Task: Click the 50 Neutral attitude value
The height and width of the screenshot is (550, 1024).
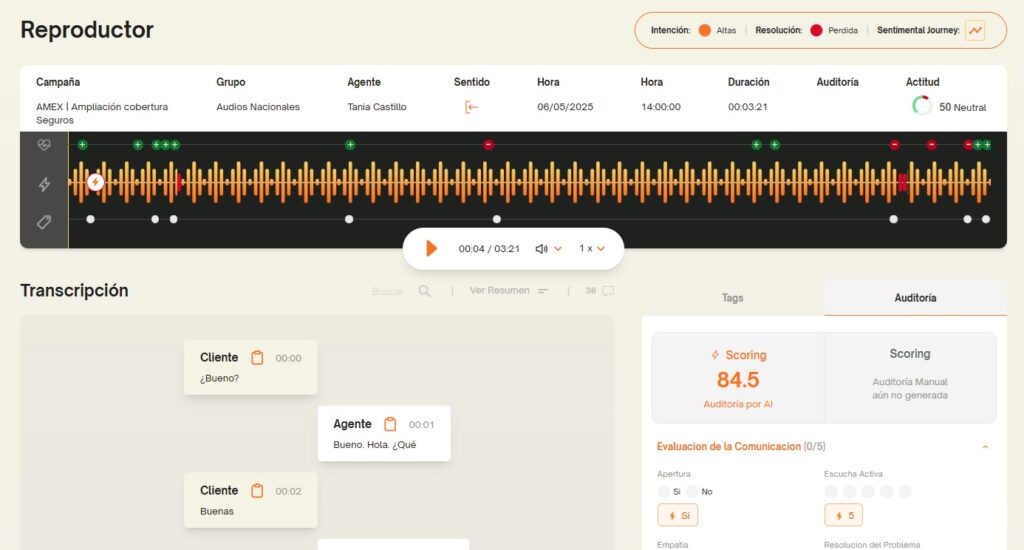Action: (963, 107)
